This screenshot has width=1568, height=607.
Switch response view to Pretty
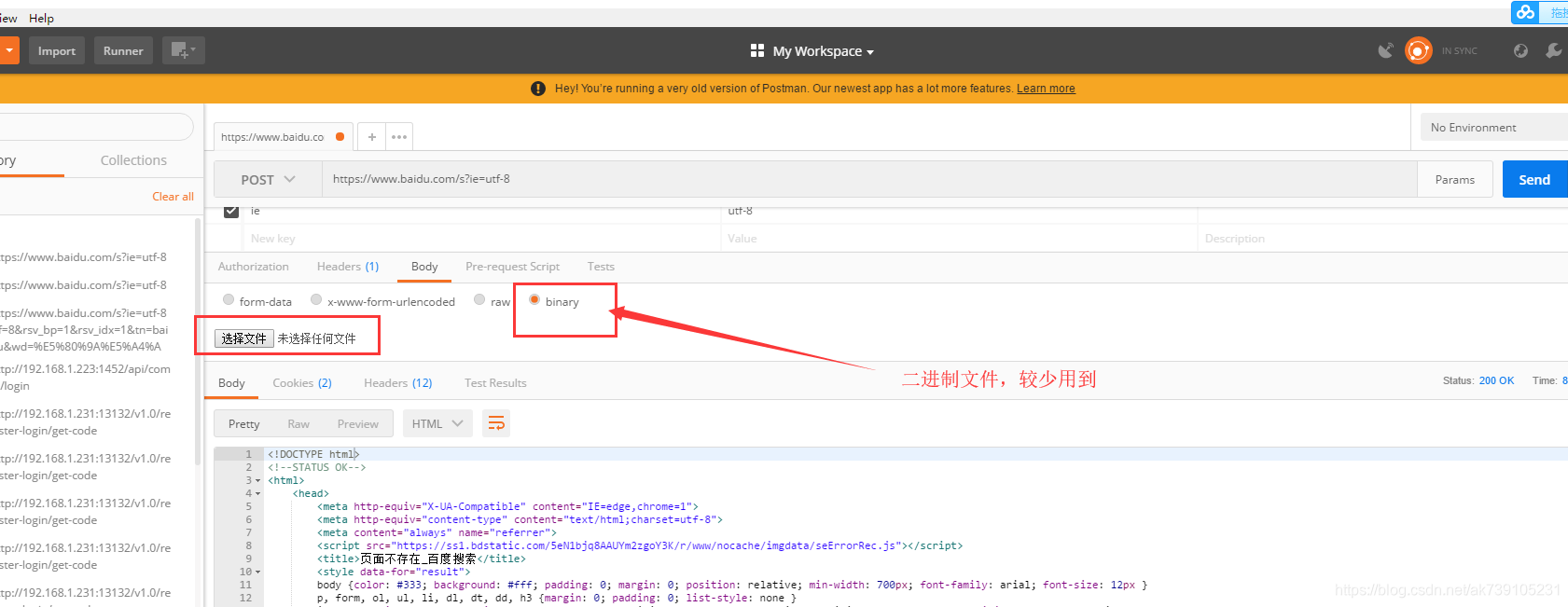[x=243, y=423]
